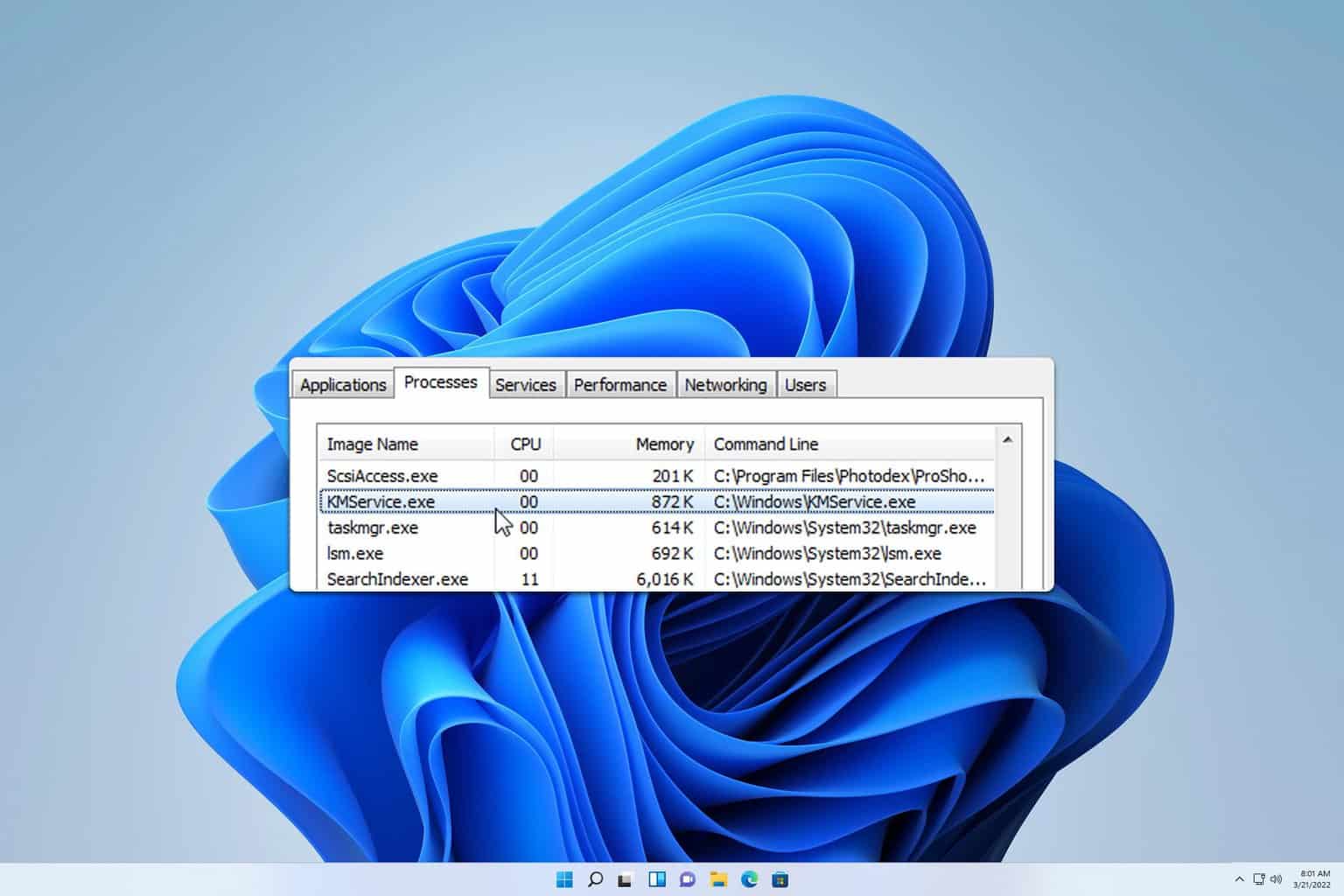Click the network icon in system tray

(x=1258, y=879)
